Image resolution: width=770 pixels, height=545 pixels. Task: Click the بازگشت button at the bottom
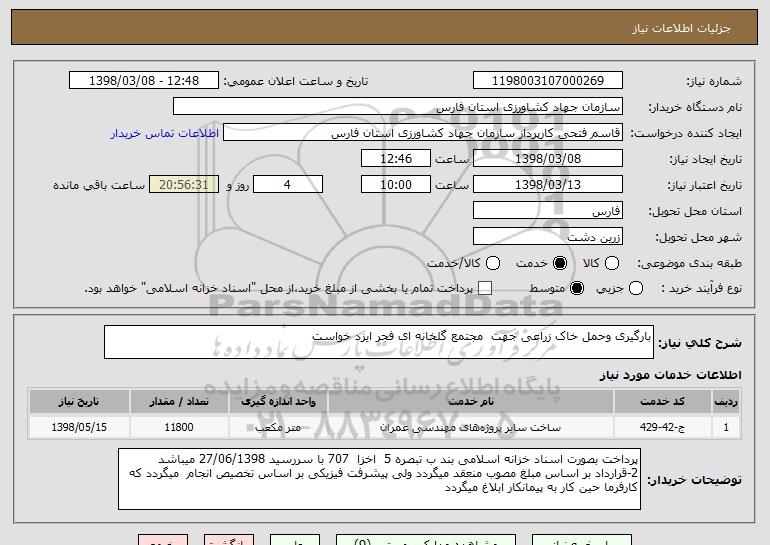pyautogui.click(x=229, y=540)
